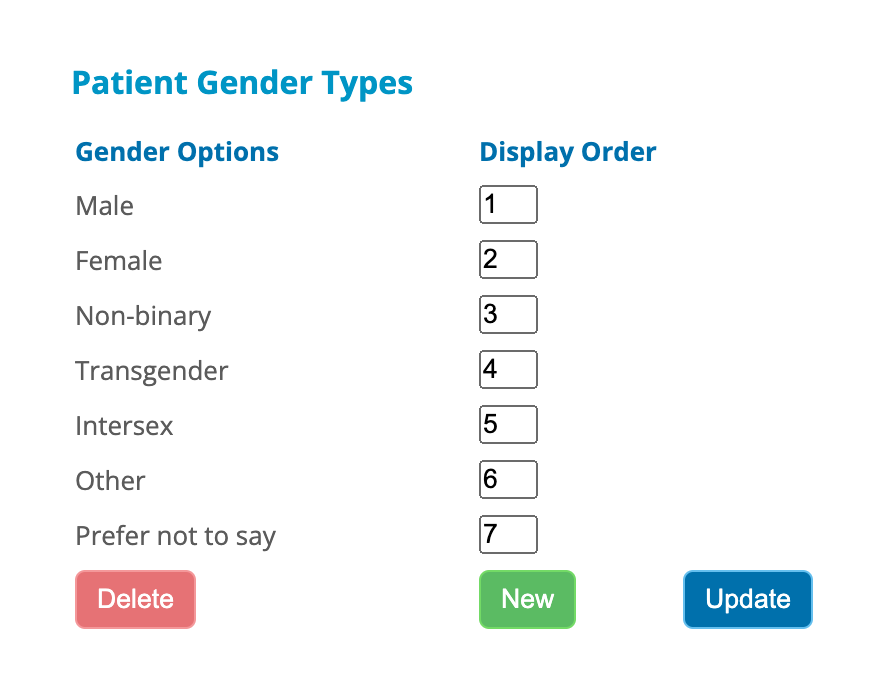The height and width of the screenshot is (696, 886).
Task: Click the red Delete button
Action: [136, 599]
